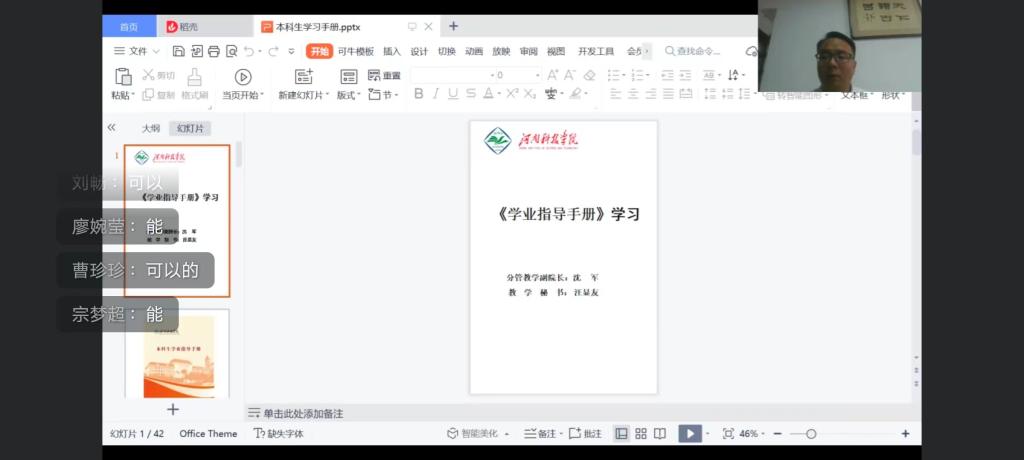Open the font size dropdown
Screen dimensions: 1024x460
[538, 75]
